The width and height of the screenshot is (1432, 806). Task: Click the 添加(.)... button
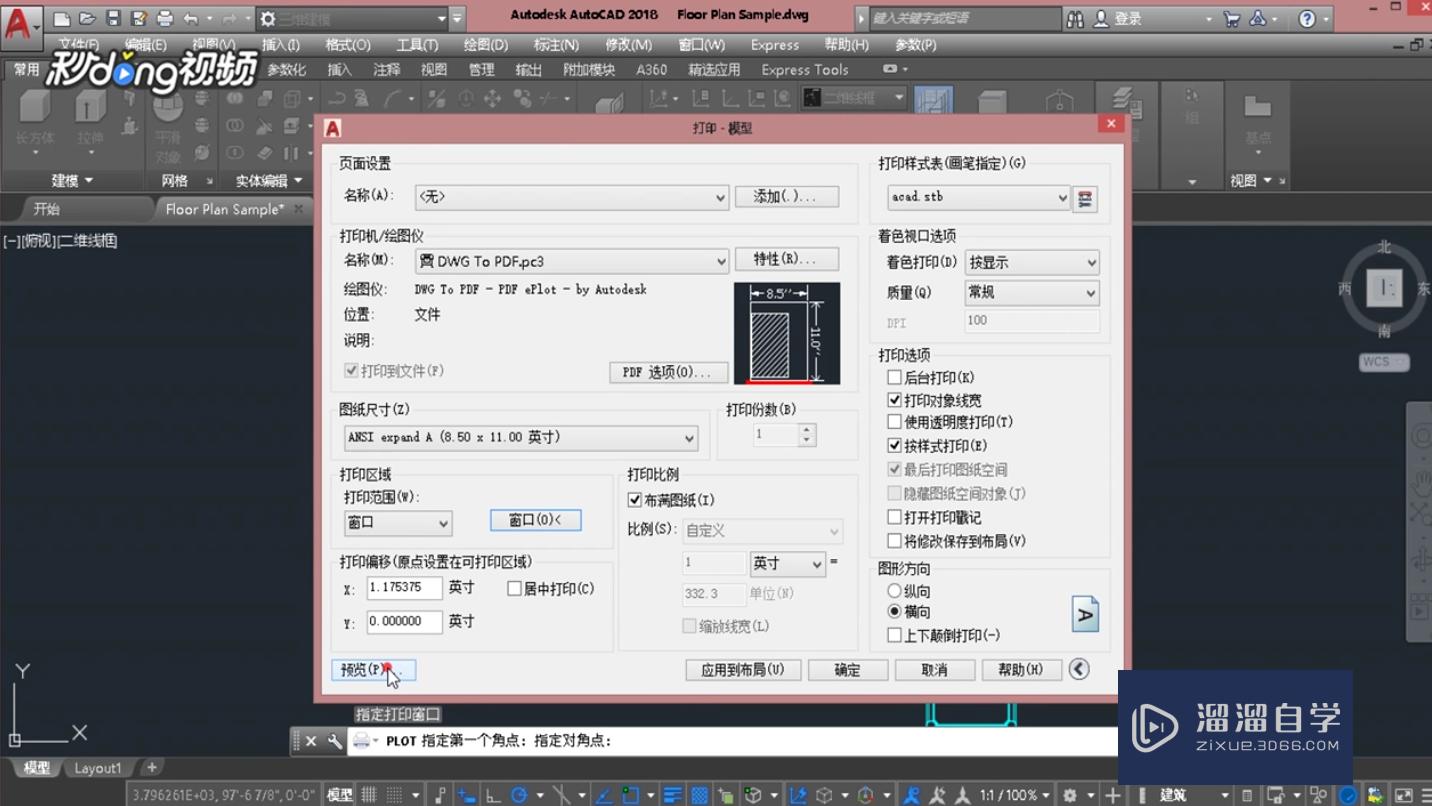(x=787, y=196)
